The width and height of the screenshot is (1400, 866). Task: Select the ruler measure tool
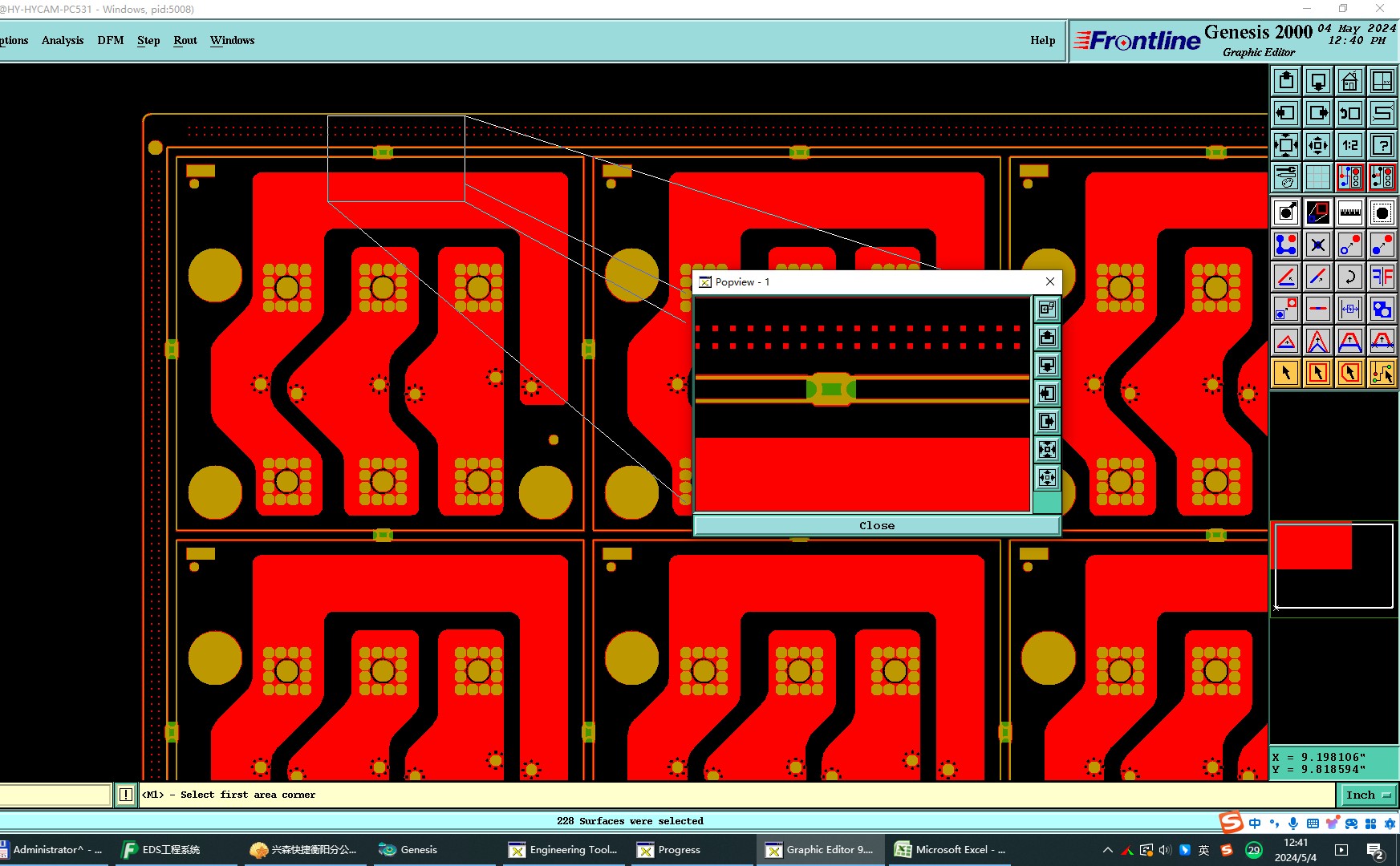(x=1350, y=212)
